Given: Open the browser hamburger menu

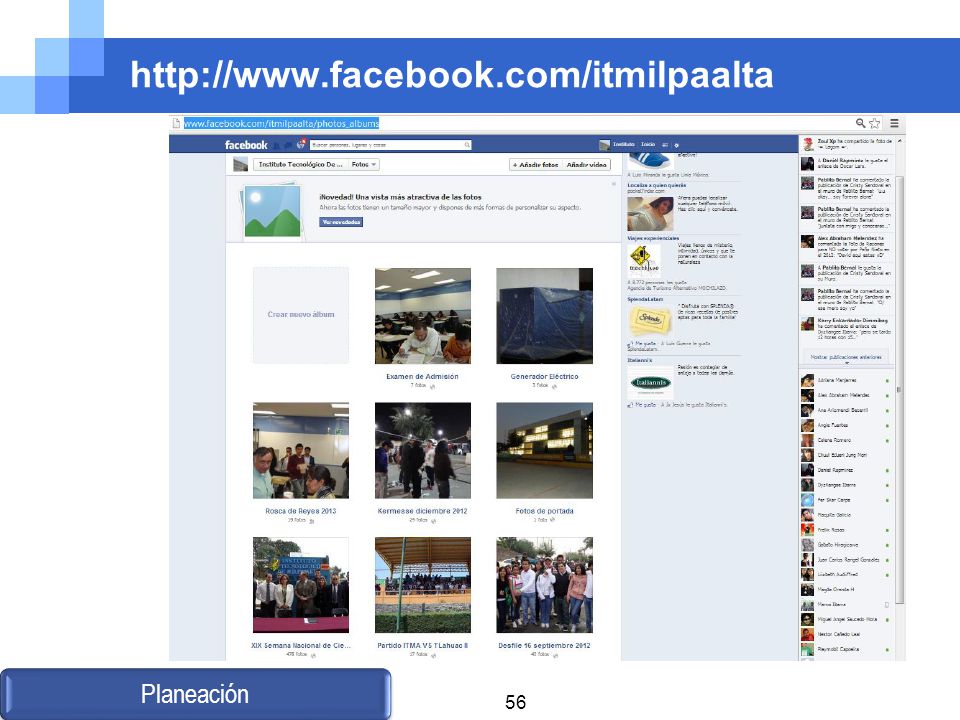Looking at the screenshot, I should (894, 123).
